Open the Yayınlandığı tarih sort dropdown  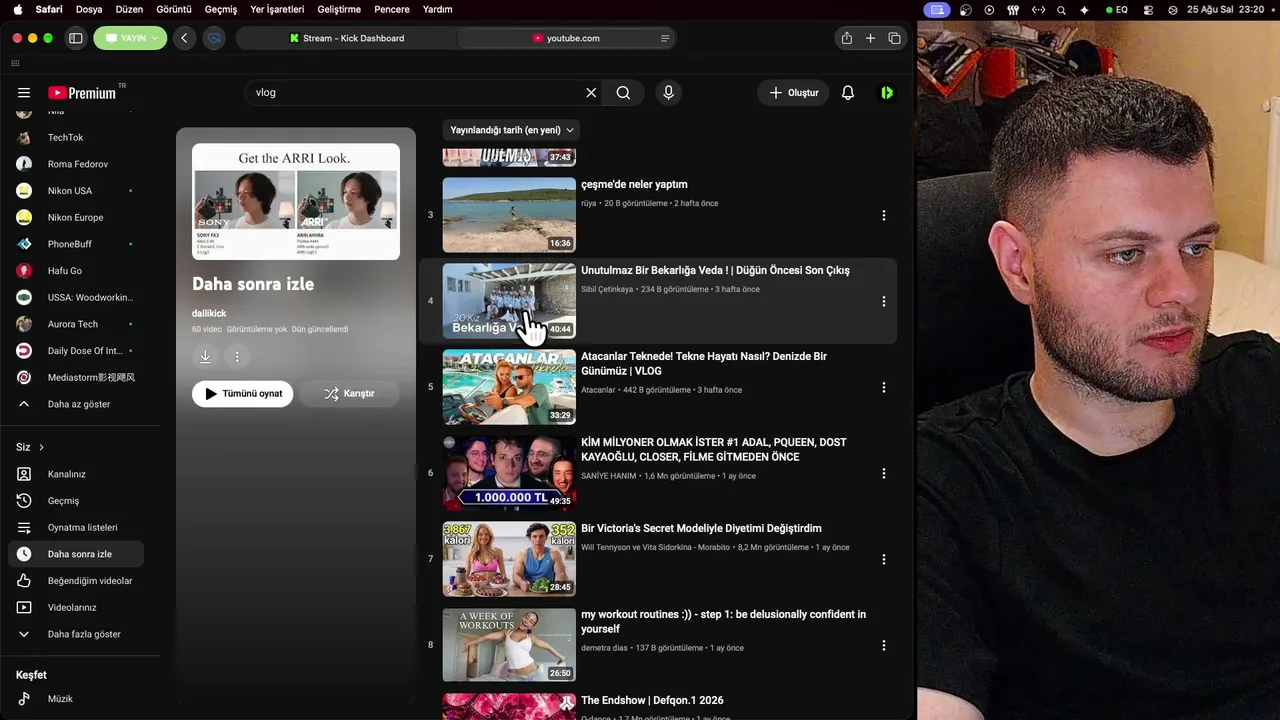512,130
